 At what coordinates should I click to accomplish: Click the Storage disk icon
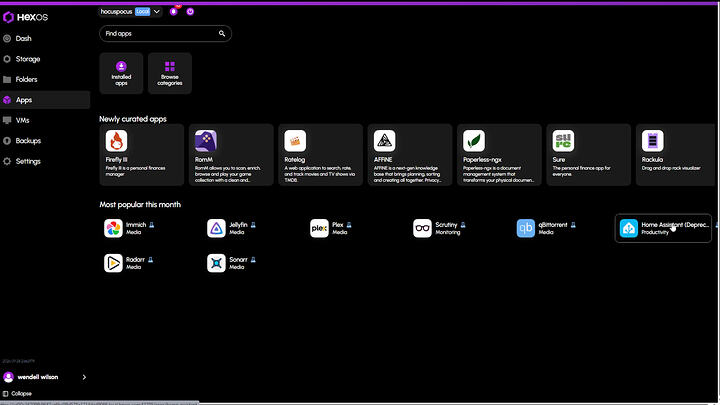point(7,59)
